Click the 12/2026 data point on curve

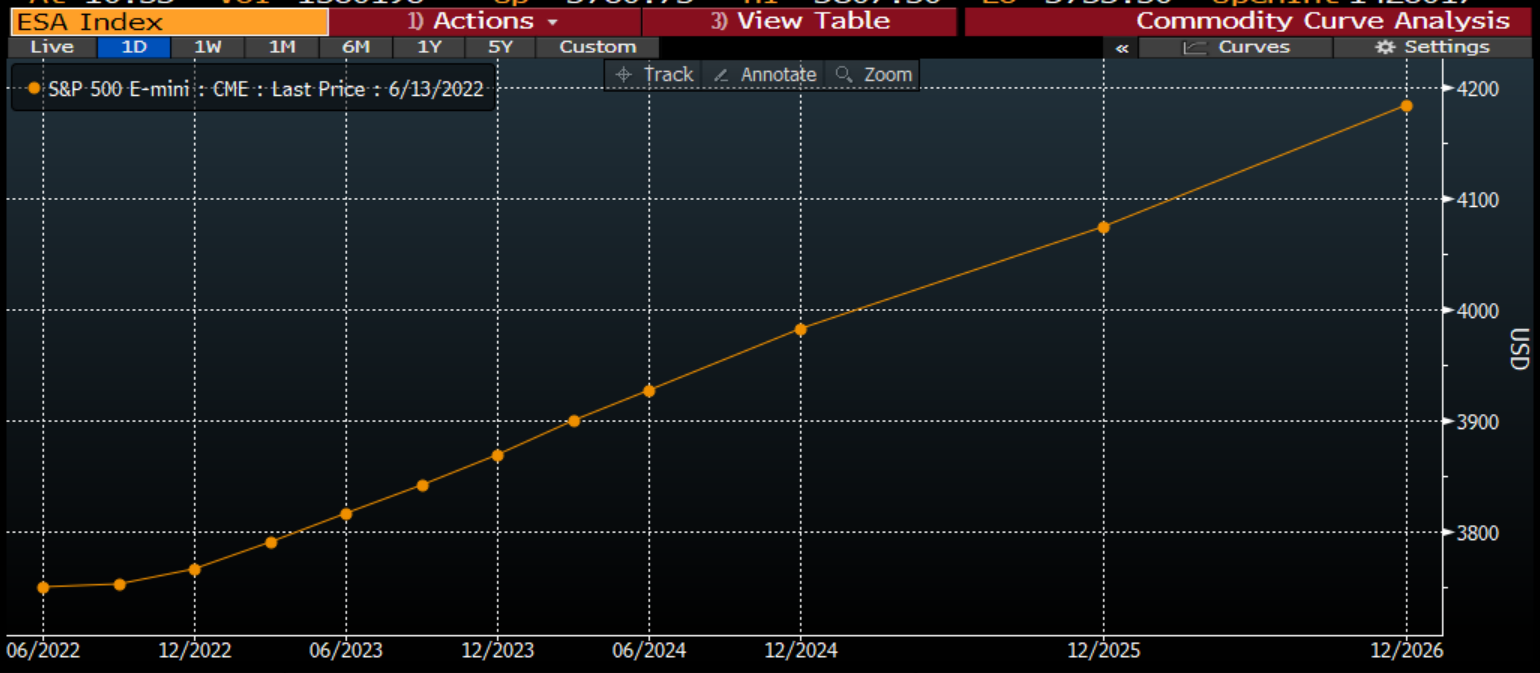pos(1406,106)
